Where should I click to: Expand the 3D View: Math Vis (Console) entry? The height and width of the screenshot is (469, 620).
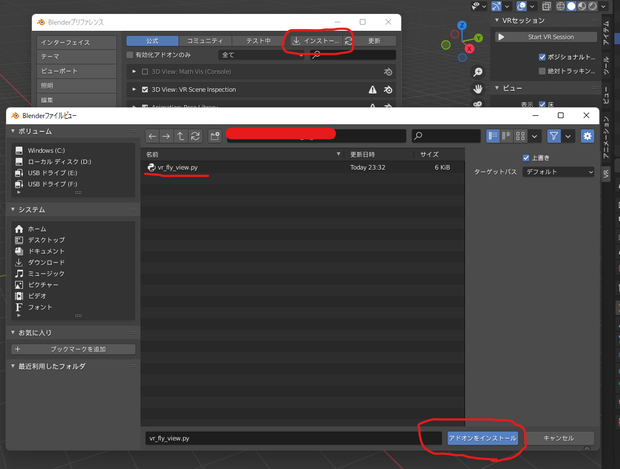(134, 72)
